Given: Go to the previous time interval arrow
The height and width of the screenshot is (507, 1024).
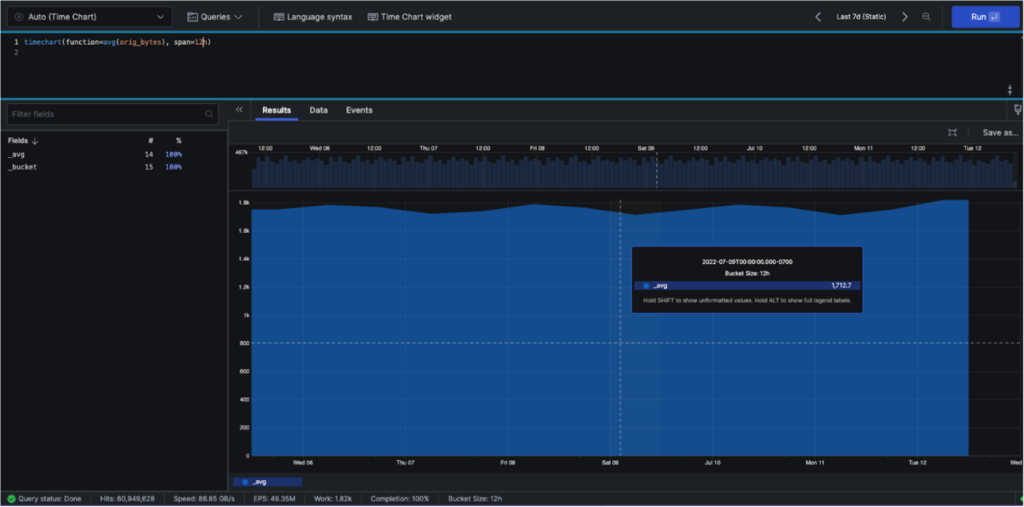Looking at the screenshot, I should click(818, 17).
